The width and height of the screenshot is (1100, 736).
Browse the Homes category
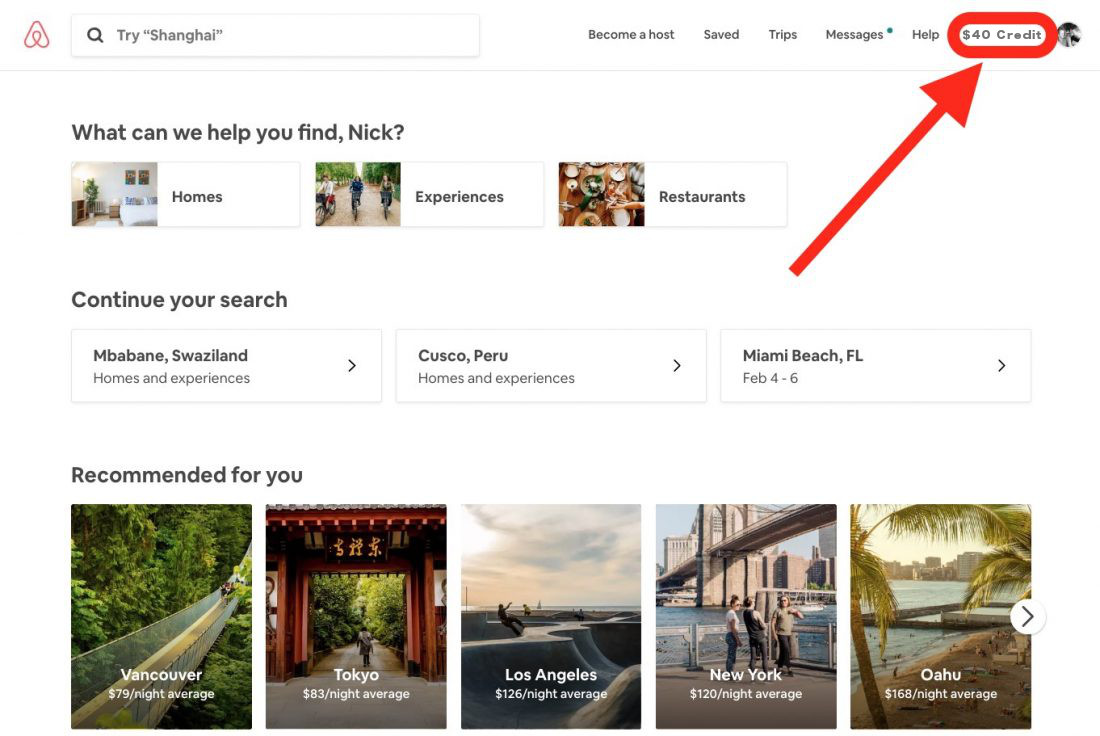pyautogui.click(x=186, y=194)
